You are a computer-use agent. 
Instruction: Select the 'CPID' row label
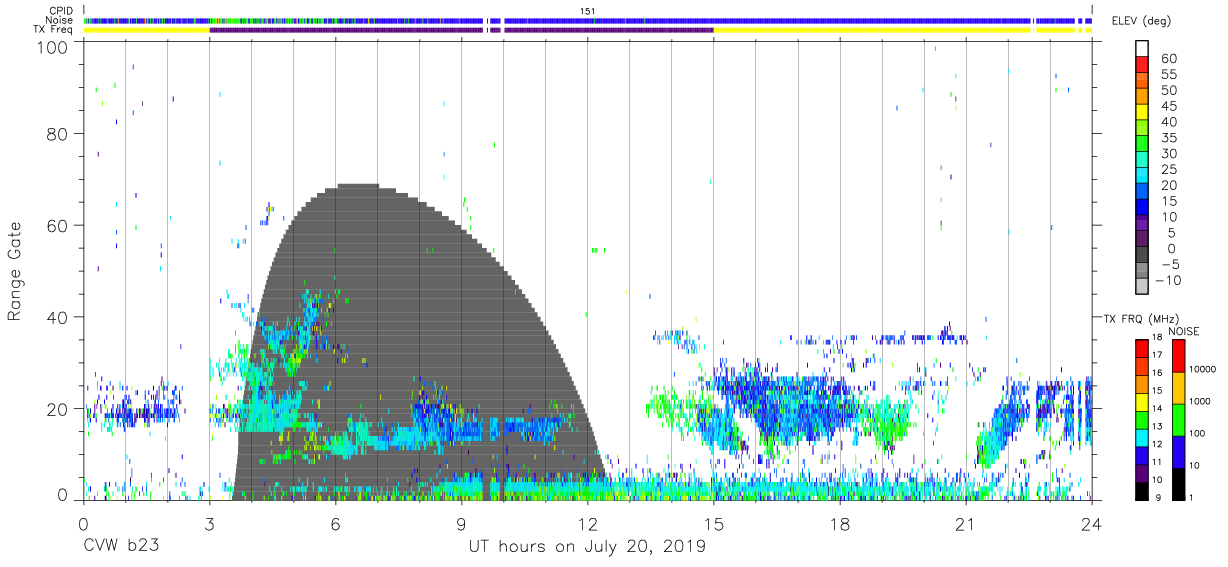click(x=60, y=10)
